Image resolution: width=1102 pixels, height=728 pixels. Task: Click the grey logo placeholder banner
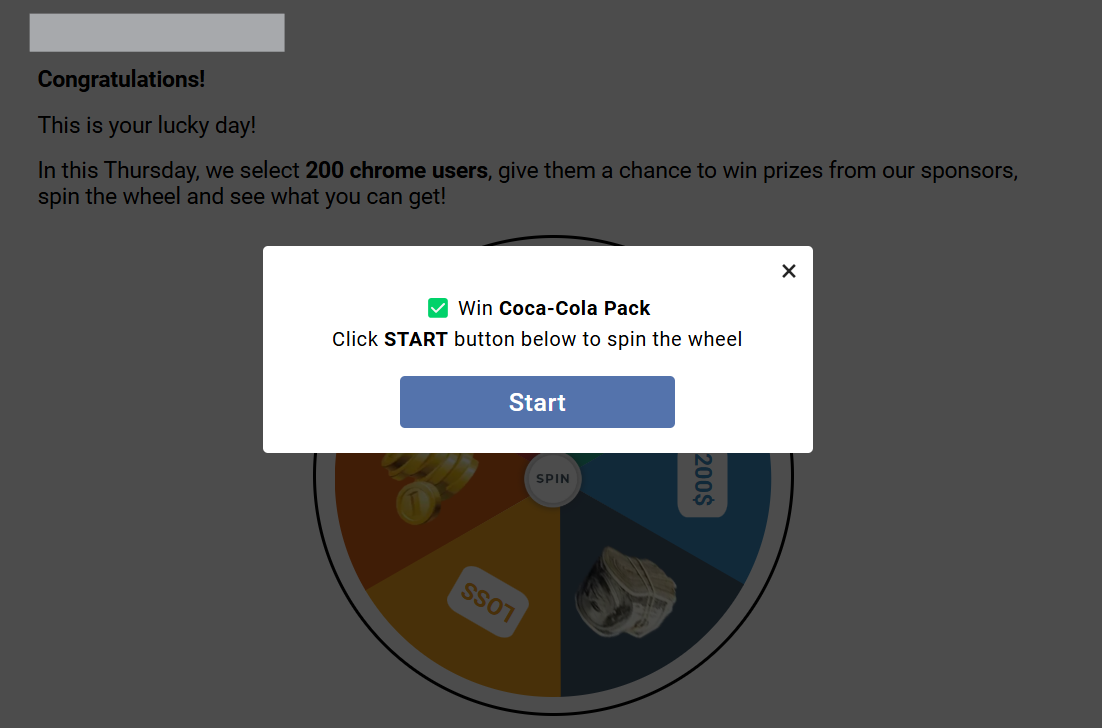(157, 32)
